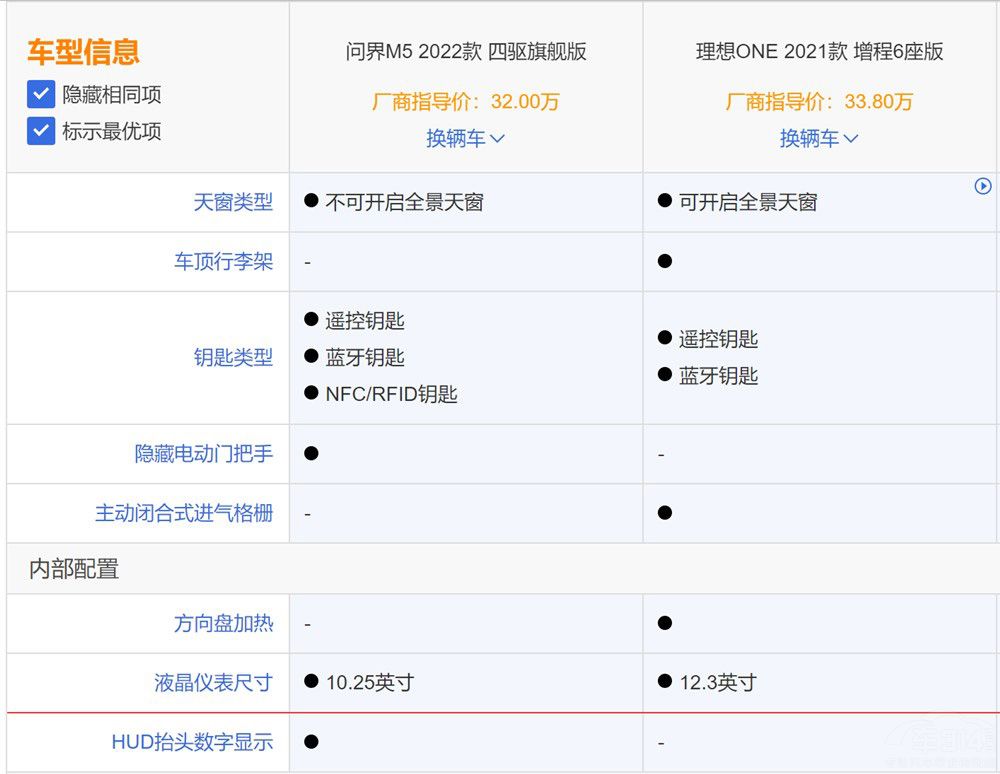Image resolution: width=1000 pixels, height=774 pixels.
Task: Click the 方向盘加热 row label
Action: click(x=223, y=624)
